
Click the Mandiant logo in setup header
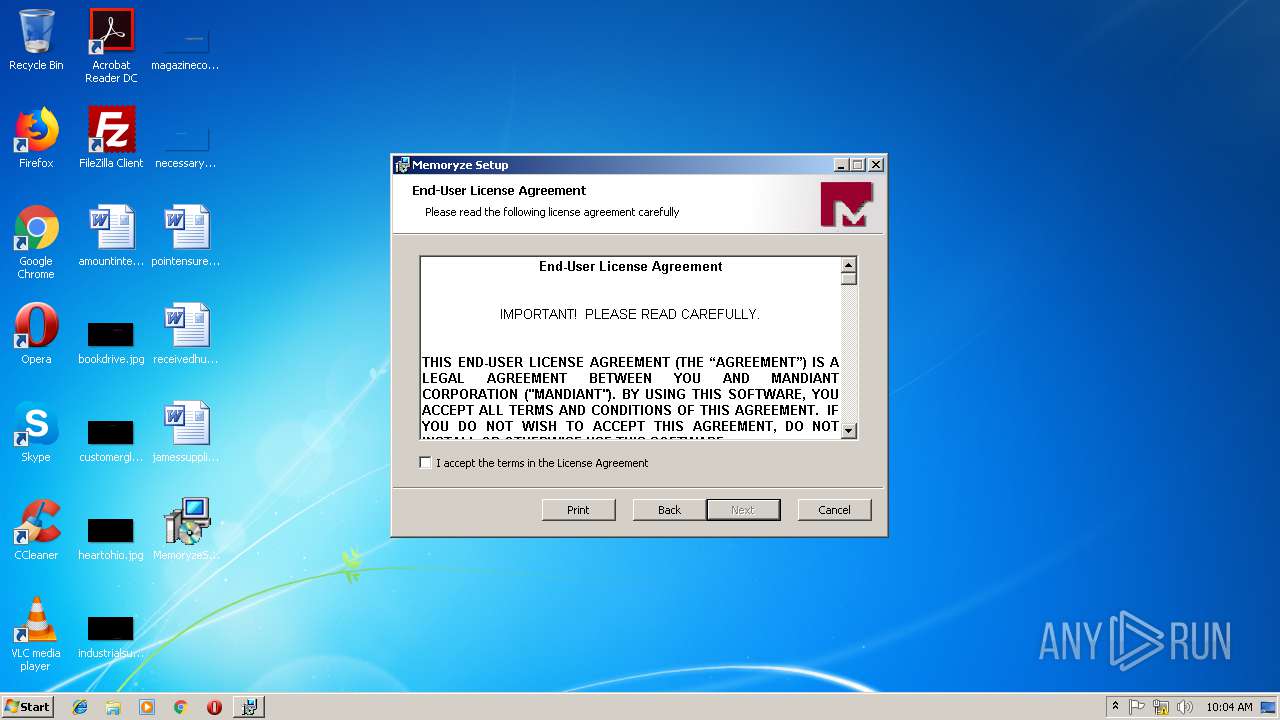[x=846, y=204]
